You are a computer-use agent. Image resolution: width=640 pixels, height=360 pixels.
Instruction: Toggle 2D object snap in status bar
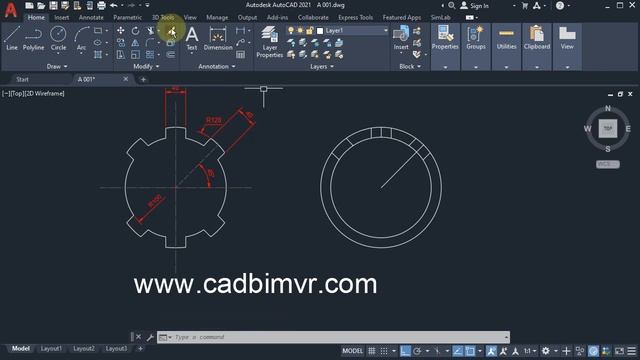[470, 351]
